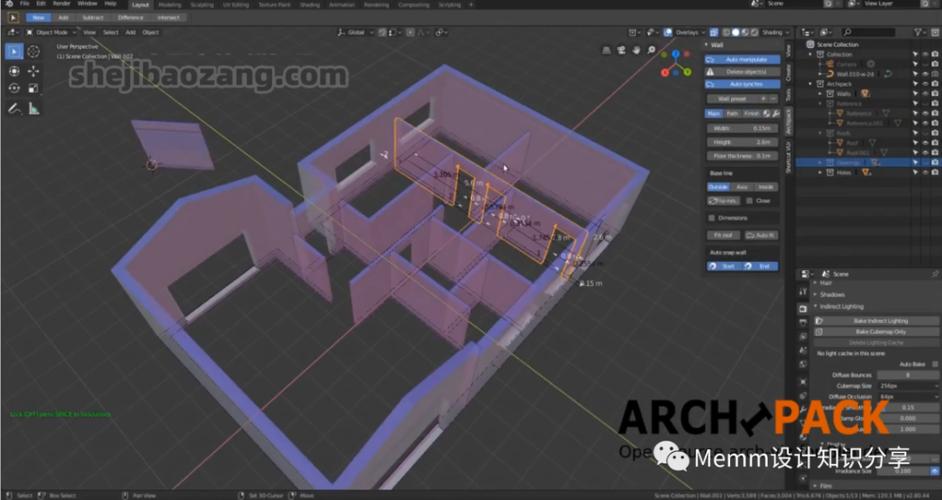
Task: Select the Subtract selection mode button
Action: [x=93, y=17]
